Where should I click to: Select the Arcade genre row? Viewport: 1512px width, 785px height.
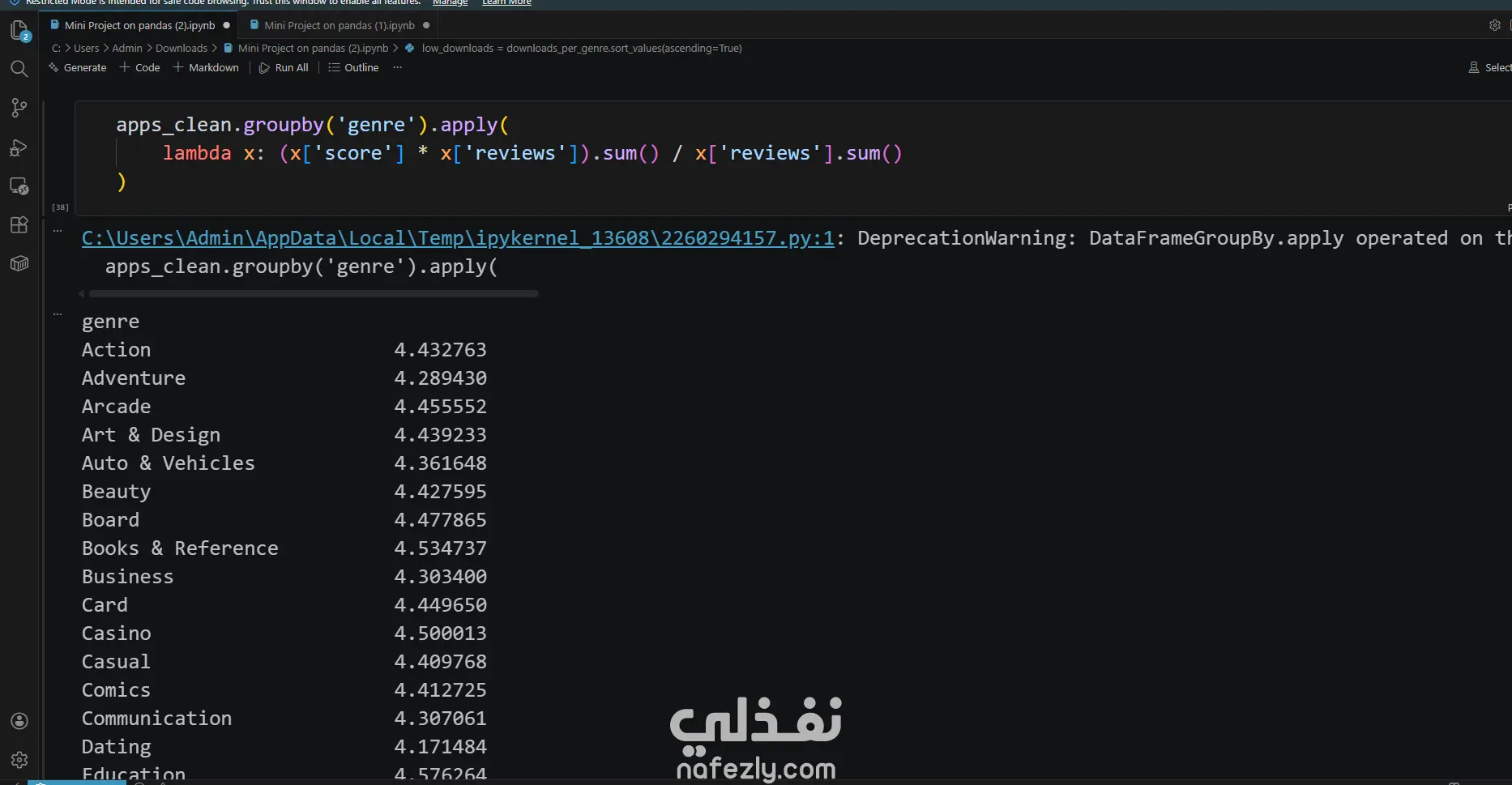coord(284,407)
